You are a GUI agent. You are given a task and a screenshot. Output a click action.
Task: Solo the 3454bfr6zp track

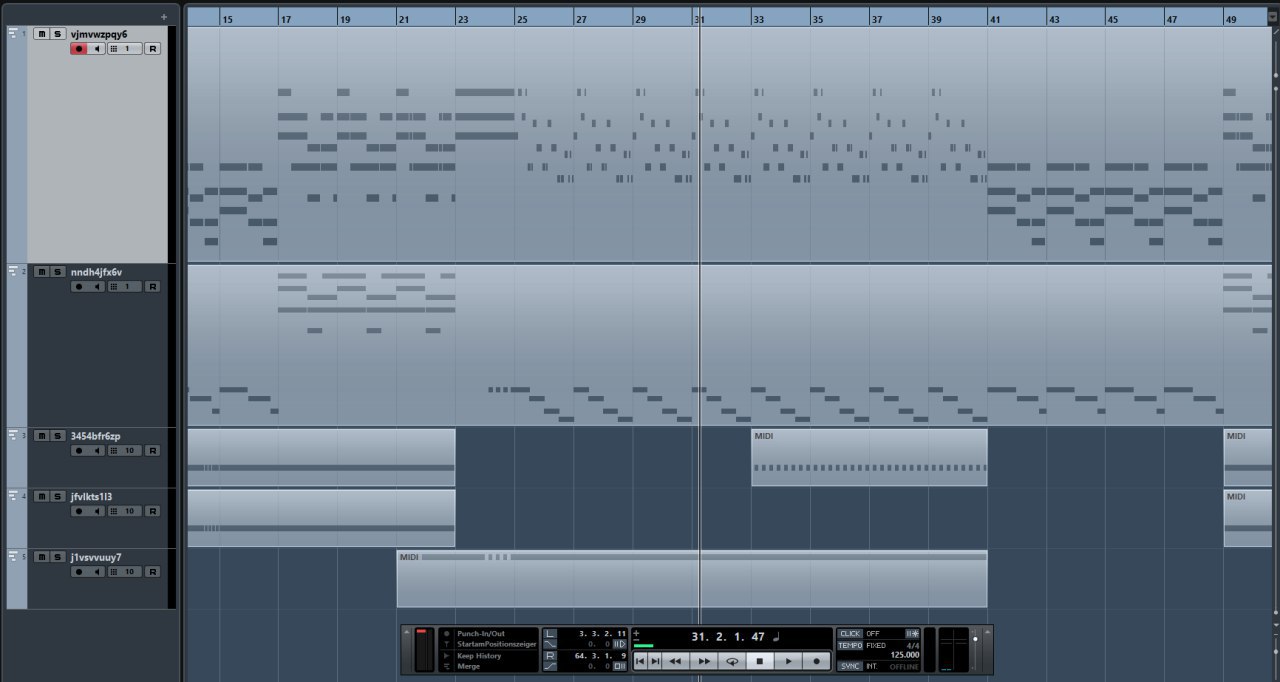[57, 436]
